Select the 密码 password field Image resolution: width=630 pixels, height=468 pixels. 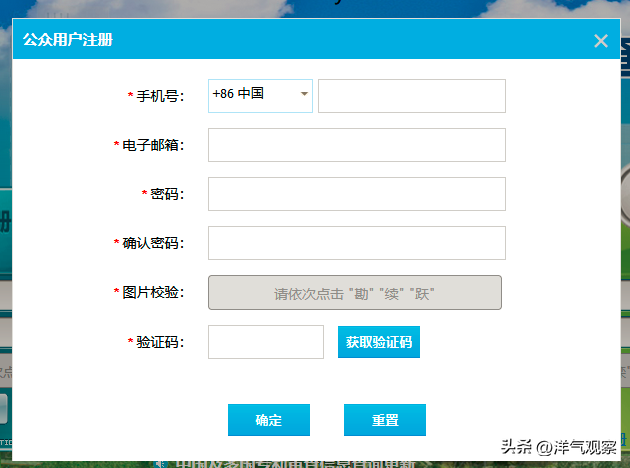[x=356, y=194]
